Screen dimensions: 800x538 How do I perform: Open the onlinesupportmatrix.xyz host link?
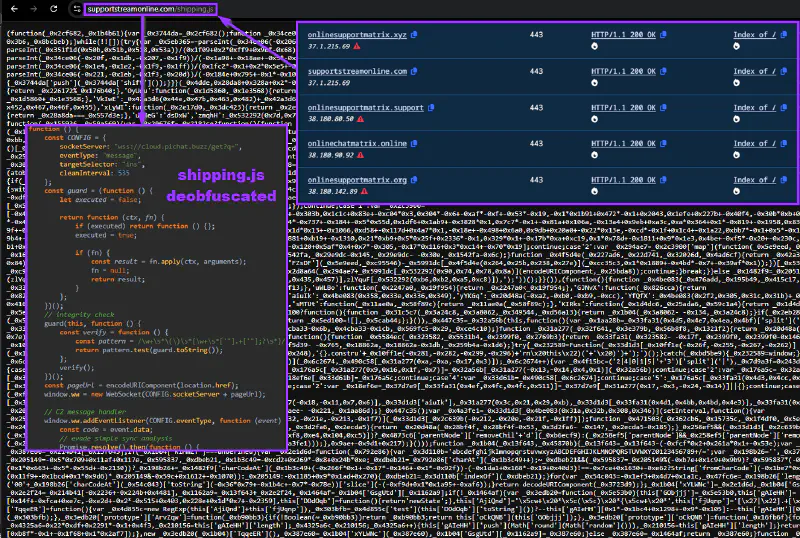coord(357,35)
